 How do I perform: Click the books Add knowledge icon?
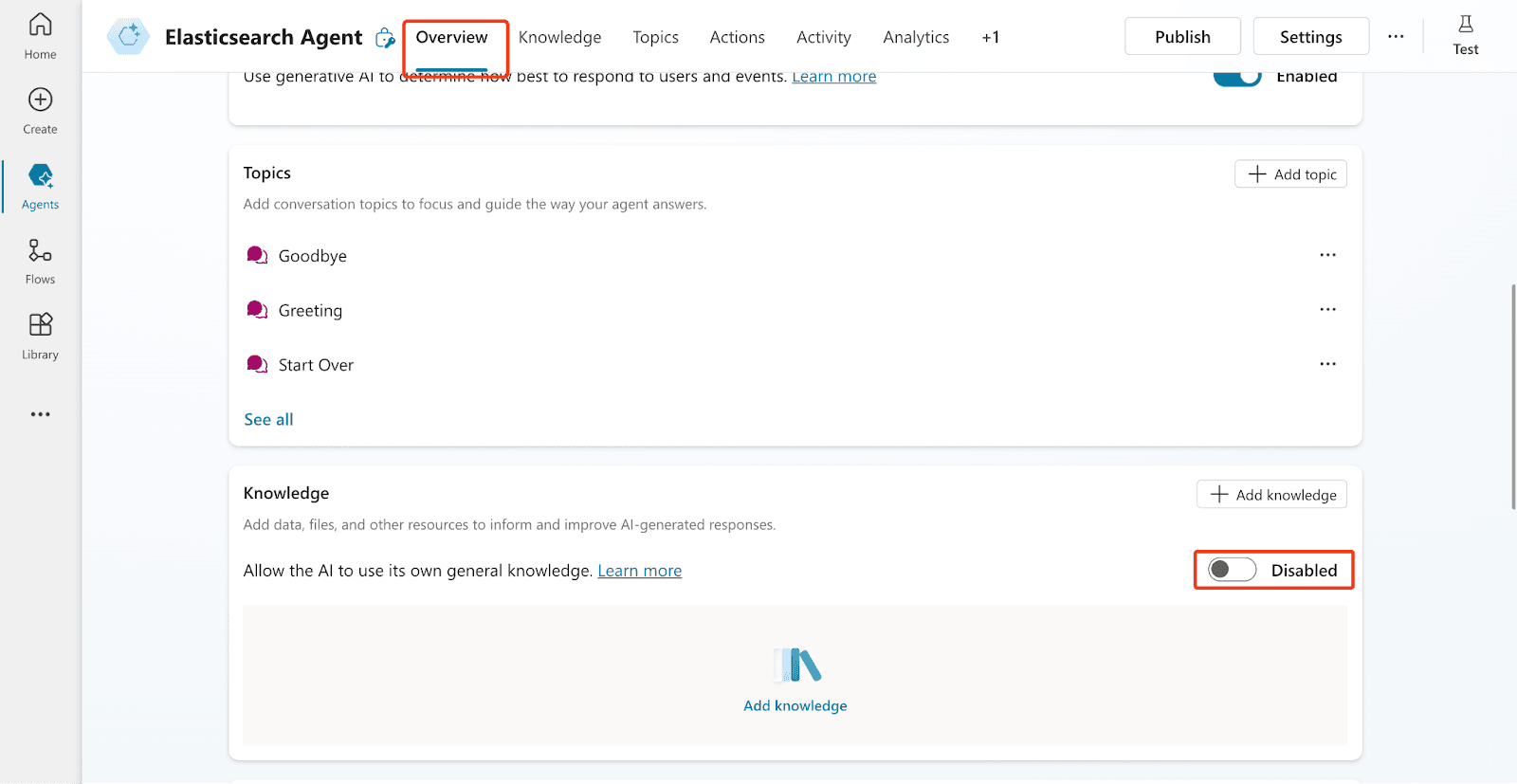(x=795, y=665)
